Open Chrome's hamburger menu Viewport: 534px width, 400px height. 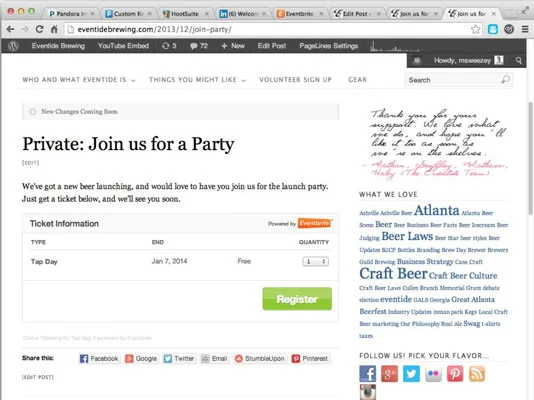(525, 29)
